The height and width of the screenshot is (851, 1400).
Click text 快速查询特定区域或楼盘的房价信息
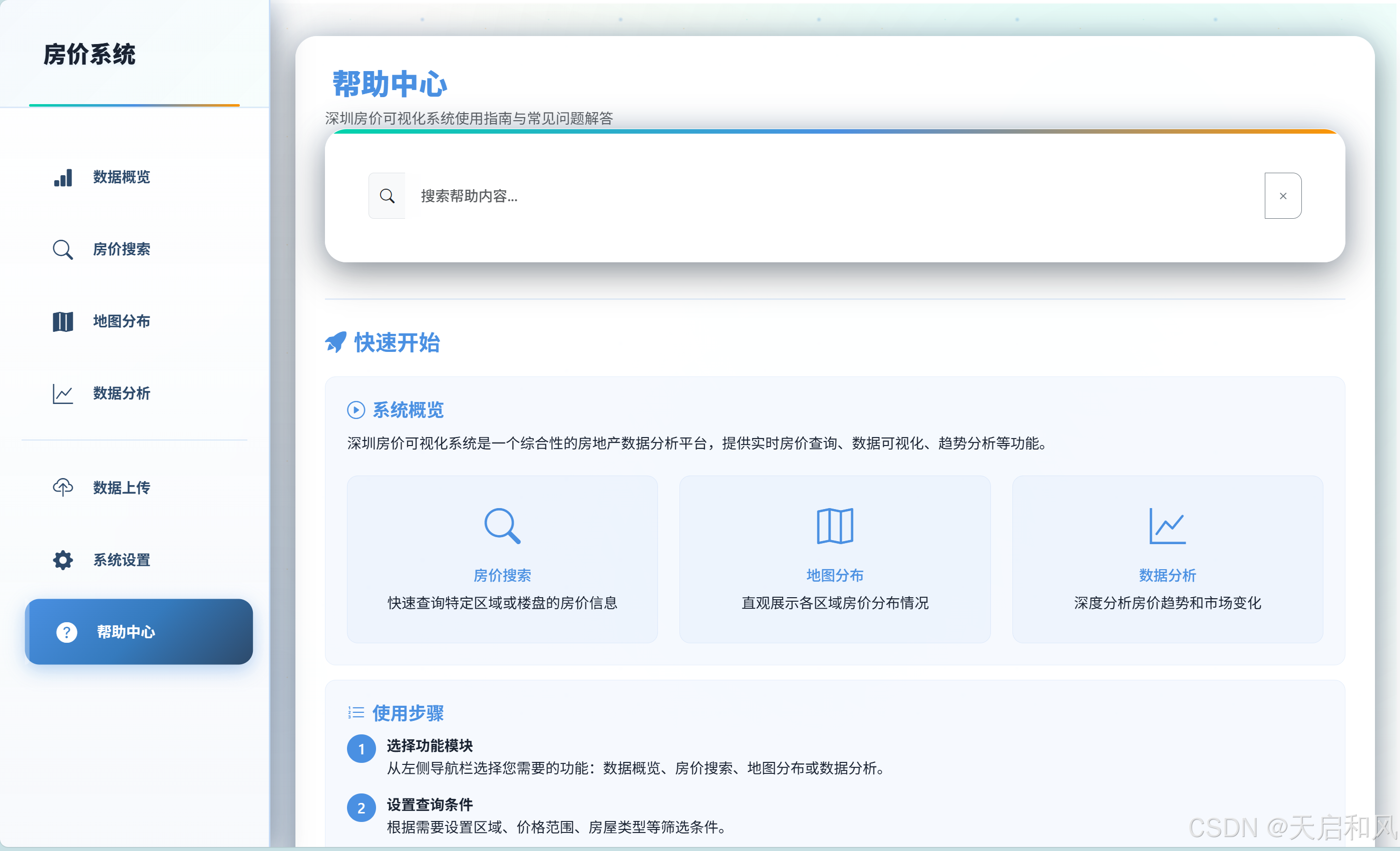(502, 603)
